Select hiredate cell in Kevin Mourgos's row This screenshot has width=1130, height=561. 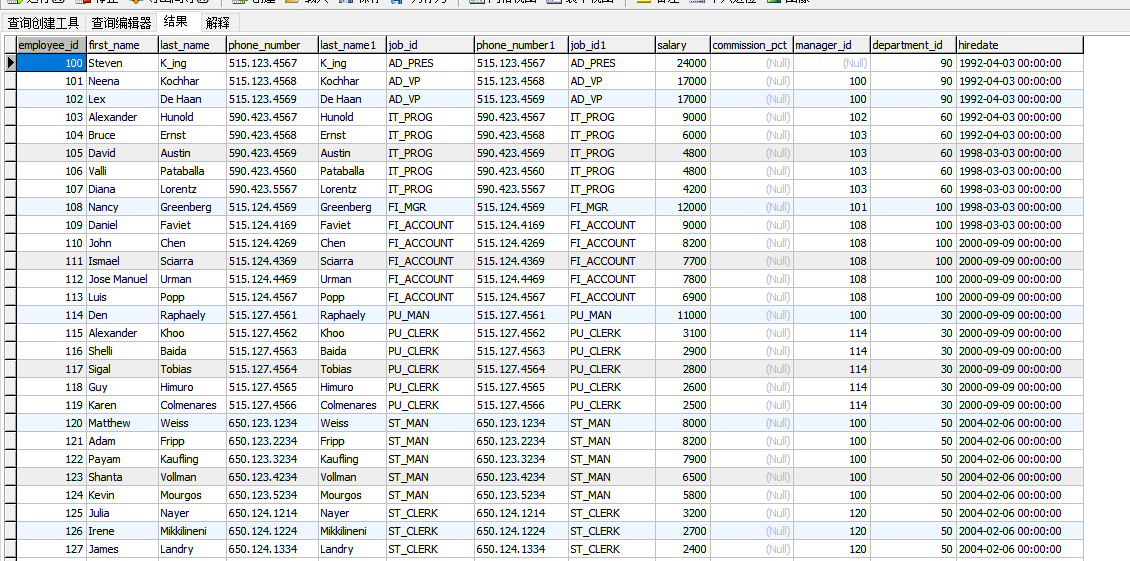pyautogui.click(x=1019, y=495)
